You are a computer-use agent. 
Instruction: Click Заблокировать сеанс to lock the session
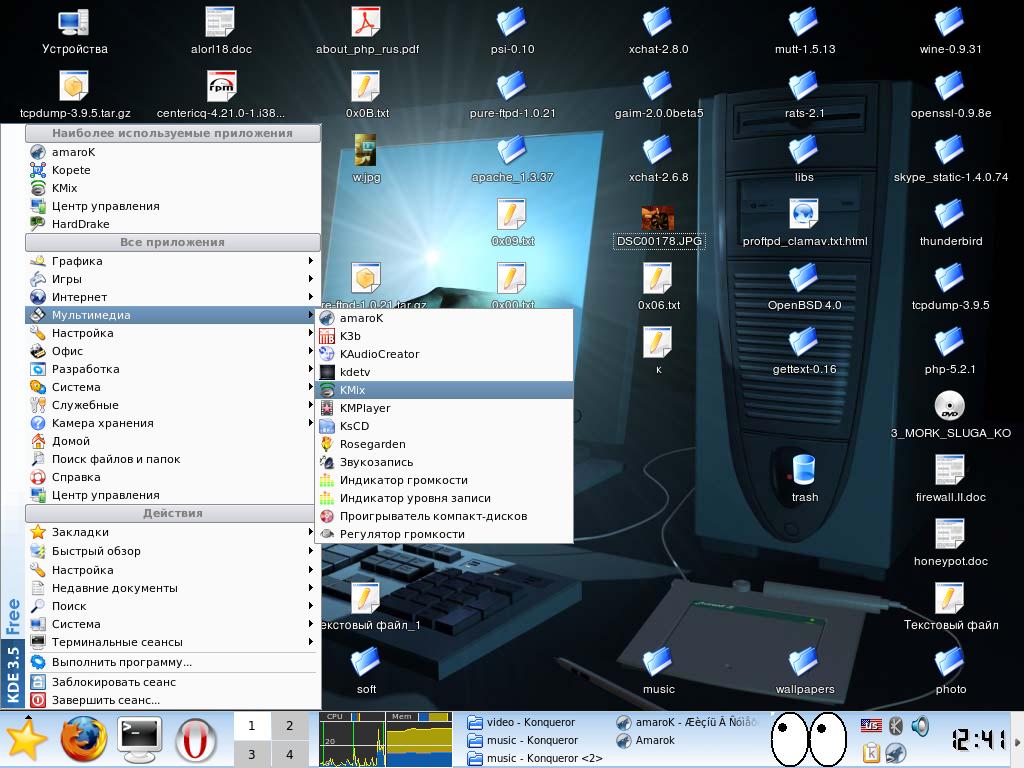click(x=172, y=682)
